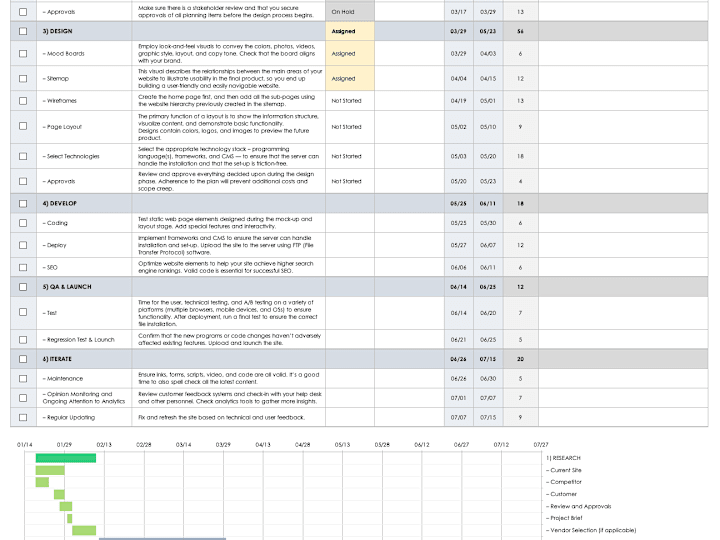
Task: Tick the SEO task checkbox
Action: [23, 267]
